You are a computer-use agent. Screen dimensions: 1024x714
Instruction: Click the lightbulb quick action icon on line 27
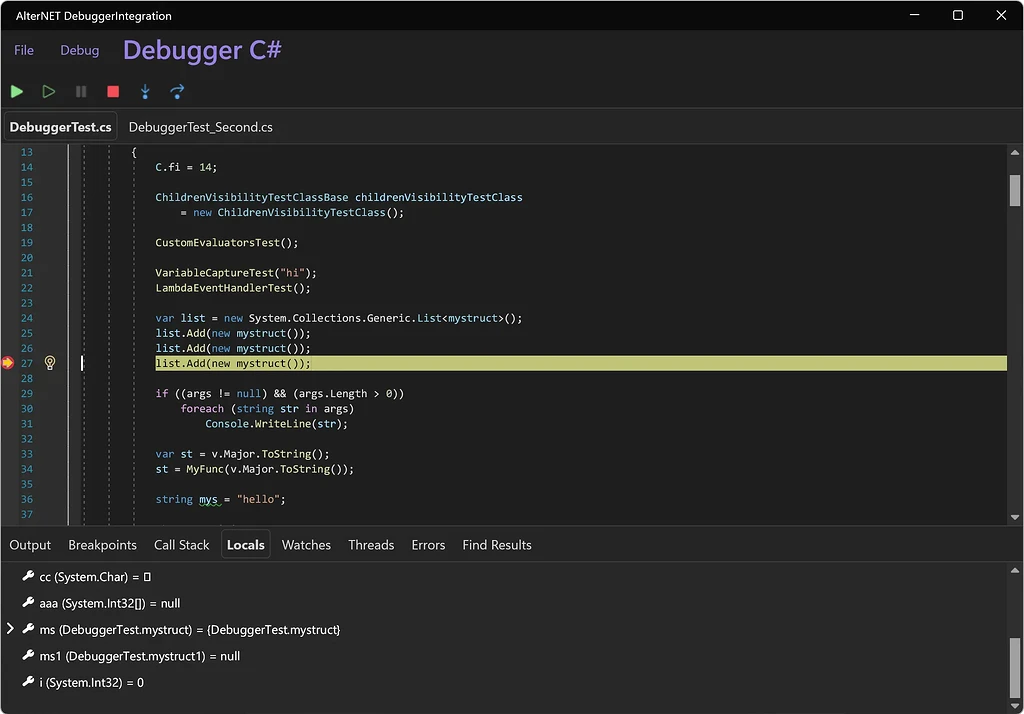pos(50,363)
